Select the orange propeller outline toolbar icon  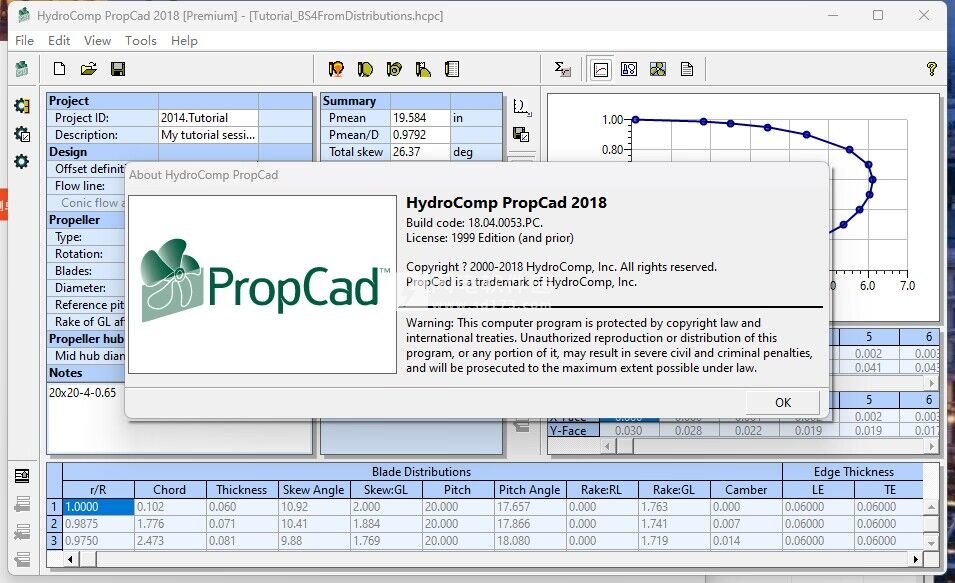[336, 69]
